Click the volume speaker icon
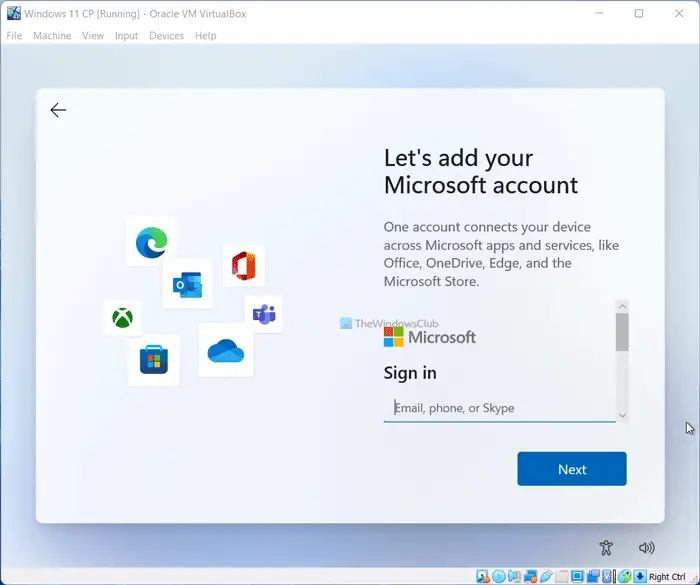Image resolution: width=700 pixels, height=585 pixels. pyautogui.click(x=646, y=547)
